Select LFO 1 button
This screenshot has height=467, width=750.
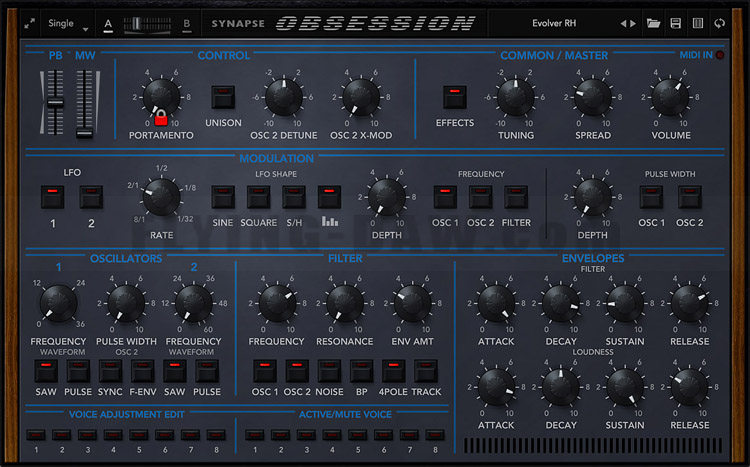pos(53,197)
